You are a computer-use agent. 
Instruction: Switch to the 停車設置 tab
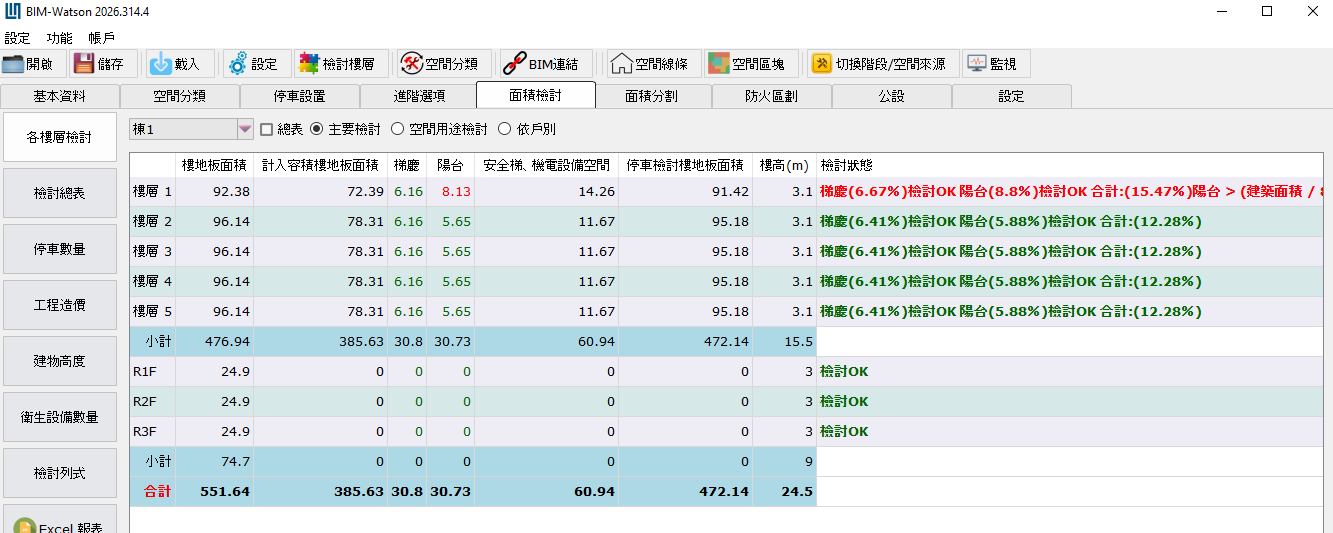pos(300,96)
